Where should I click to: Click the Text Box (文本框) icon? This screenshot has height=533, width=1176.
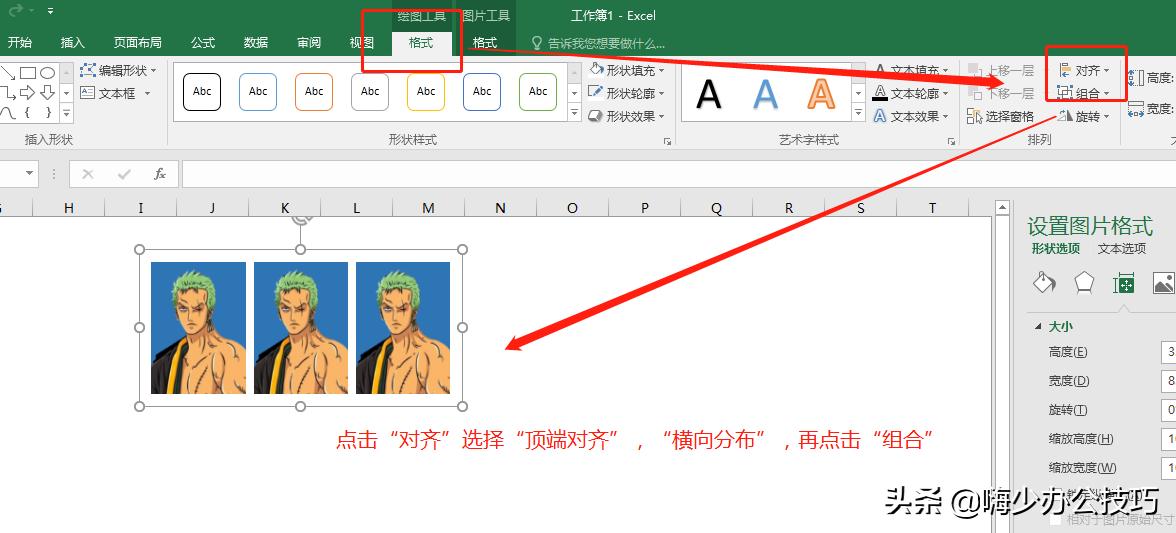(88, 93)
